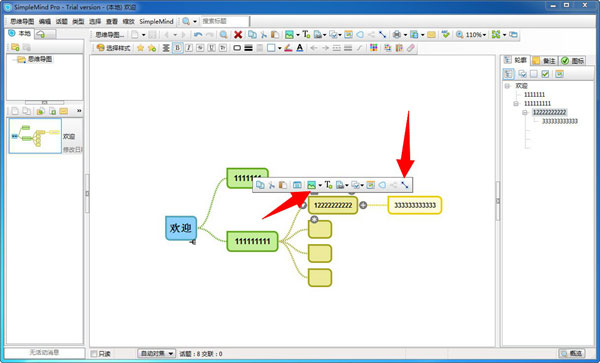Click the line color pencil icon
The height and width of the screenshot is (363, 600).
pyautogui.click(x=288, y=48)
